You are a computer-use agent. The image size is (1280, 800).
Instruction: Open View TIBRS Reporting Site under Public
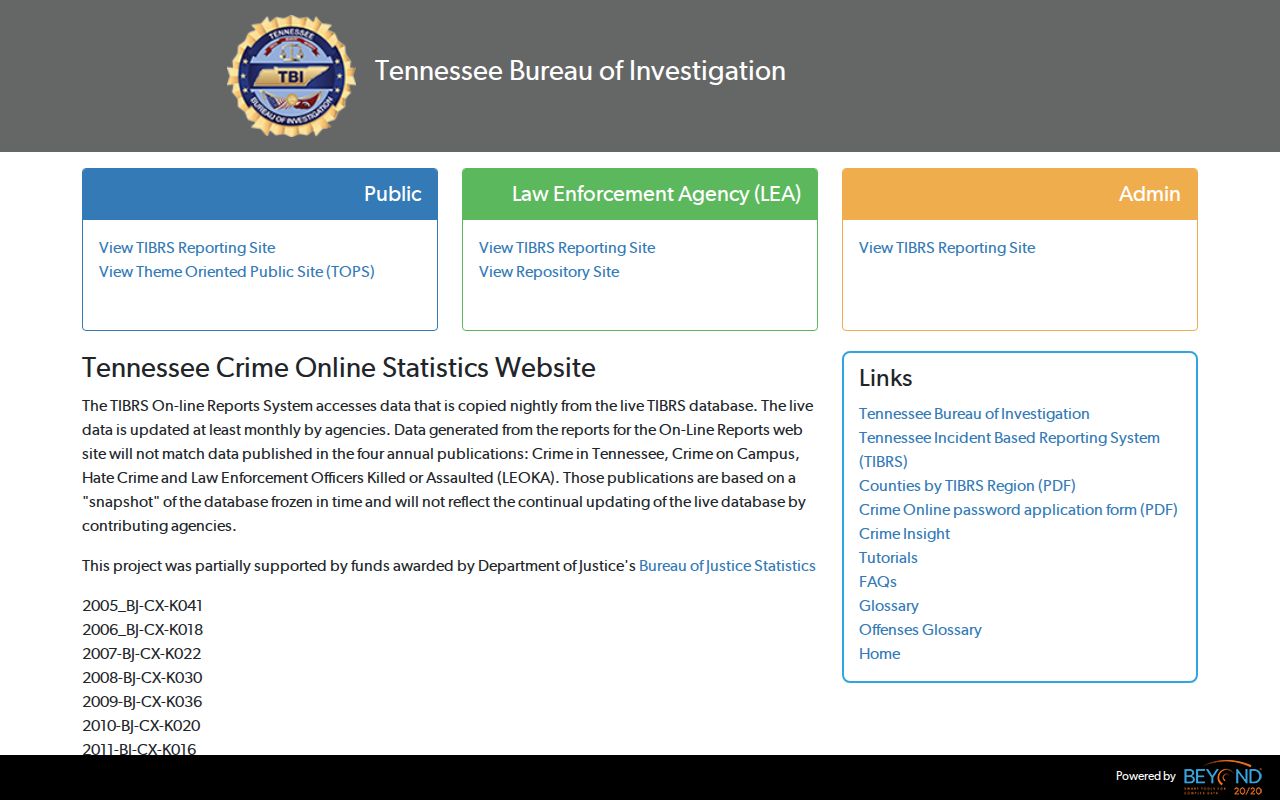[x=187, y=248]
